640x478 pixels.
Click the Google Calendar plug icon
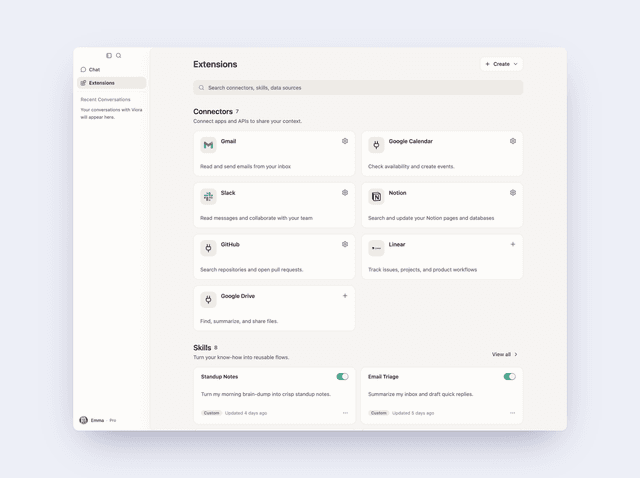[376, 145]
